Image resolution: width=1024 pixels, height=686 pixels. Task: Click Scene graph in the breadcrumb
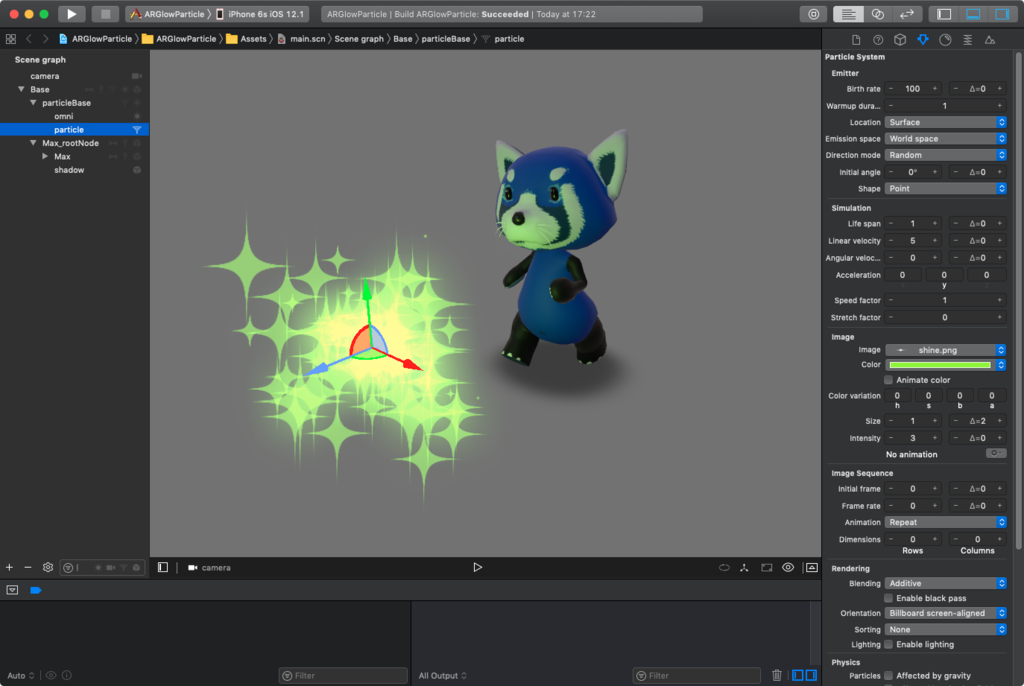[x=359, y=39]
